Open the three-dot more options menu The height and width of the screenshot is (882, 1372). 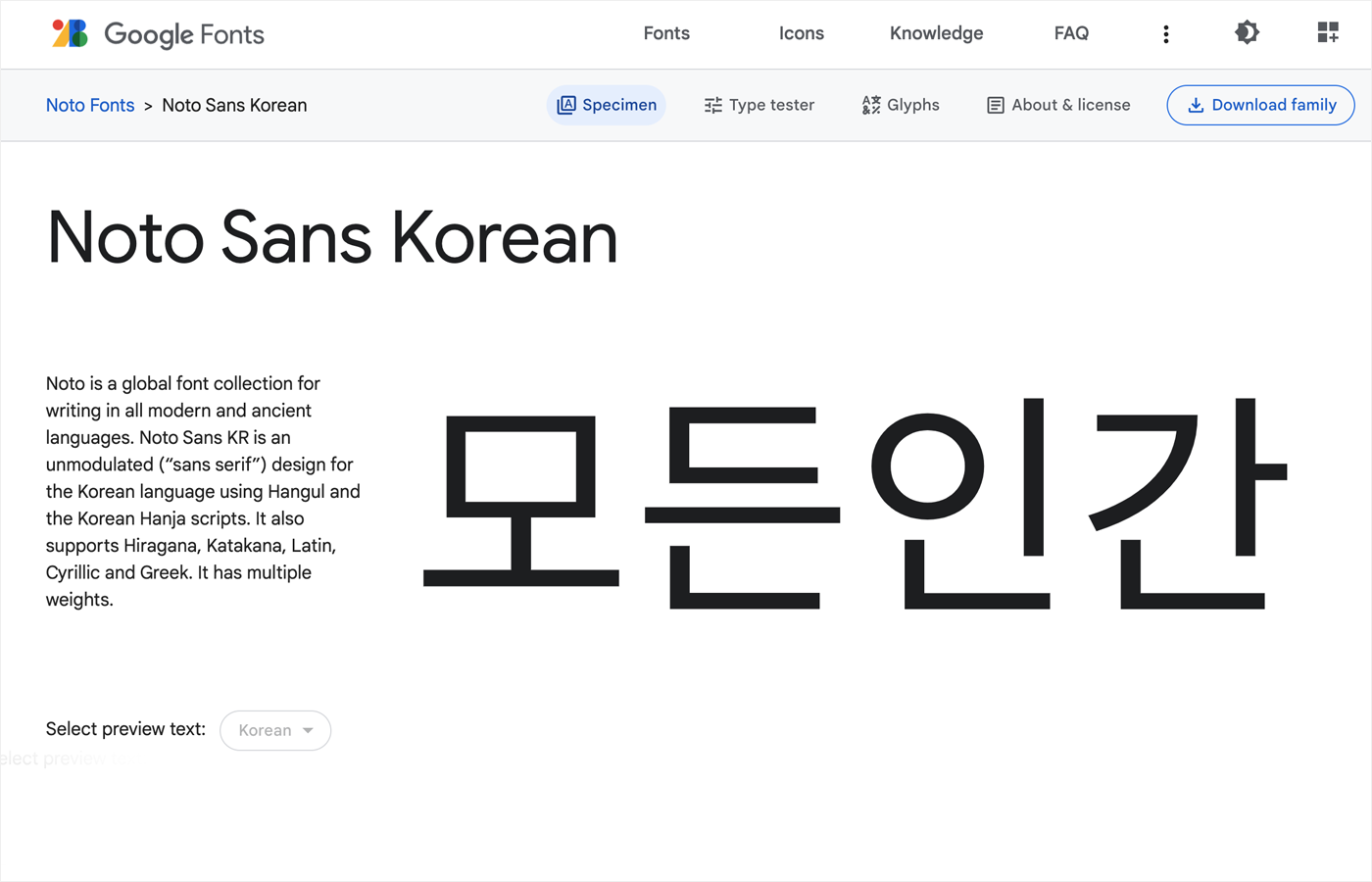tap(1165, 34)
